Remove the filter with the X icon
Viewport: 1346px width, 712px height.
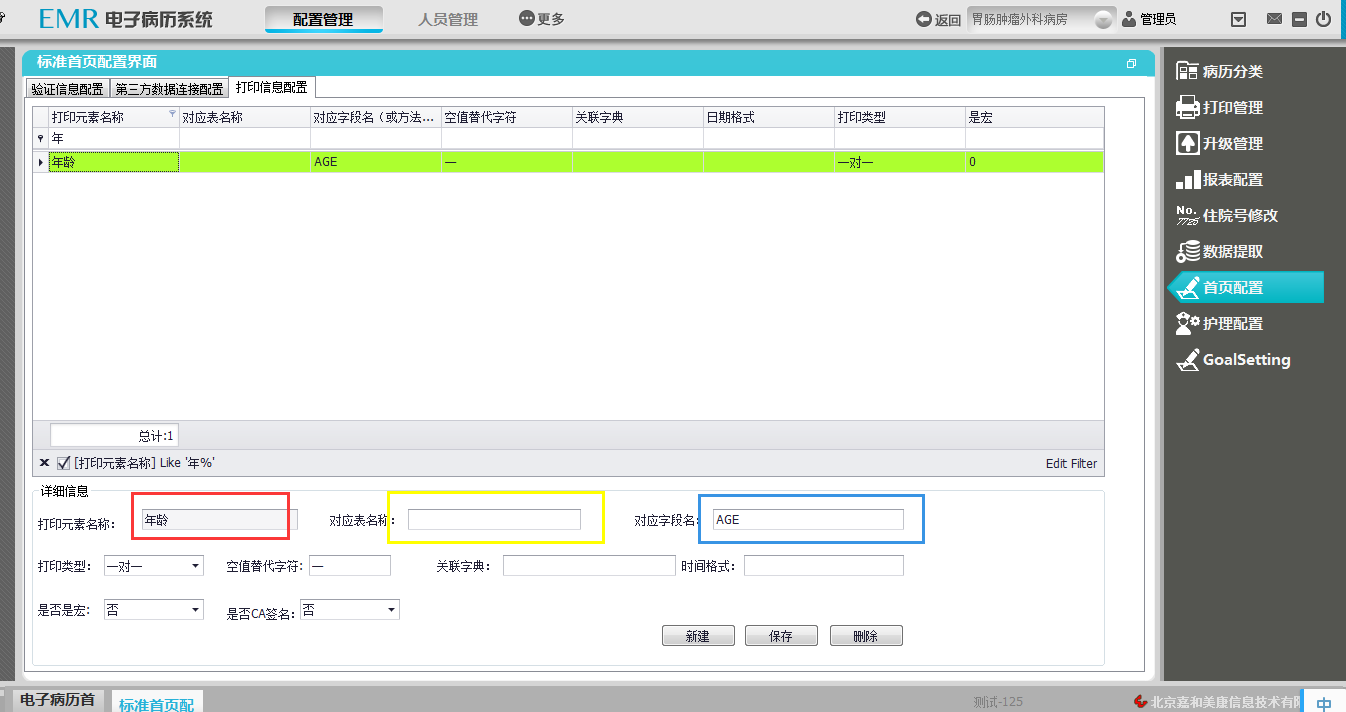coord(44,463)
